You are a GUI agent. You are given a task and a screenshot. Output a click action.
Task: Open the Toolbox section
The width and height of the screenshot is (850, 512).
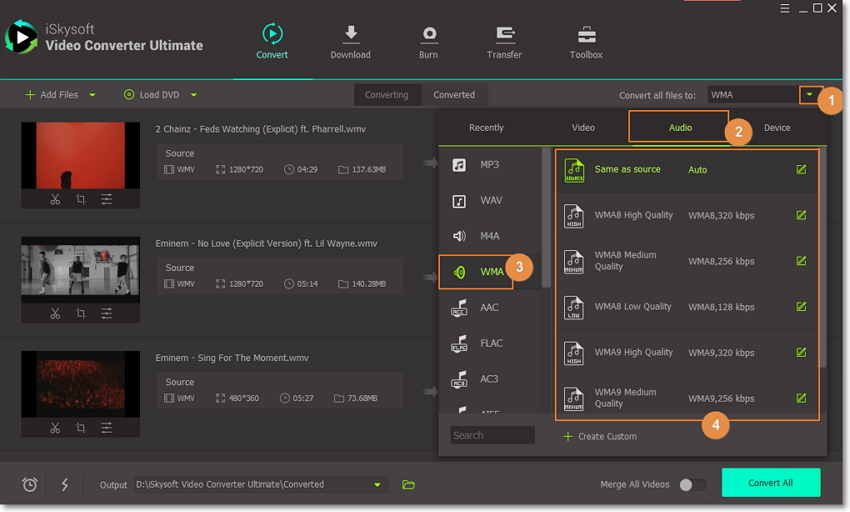586,40
